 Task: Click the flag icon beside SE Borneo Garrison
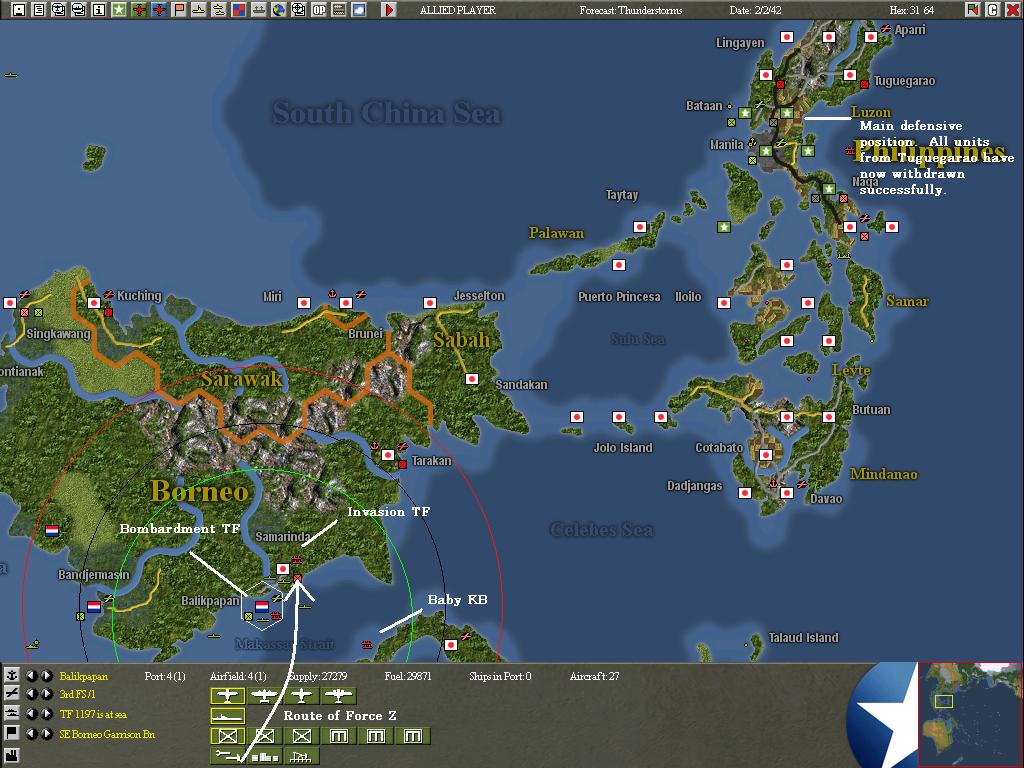click(x=12, y=733)
